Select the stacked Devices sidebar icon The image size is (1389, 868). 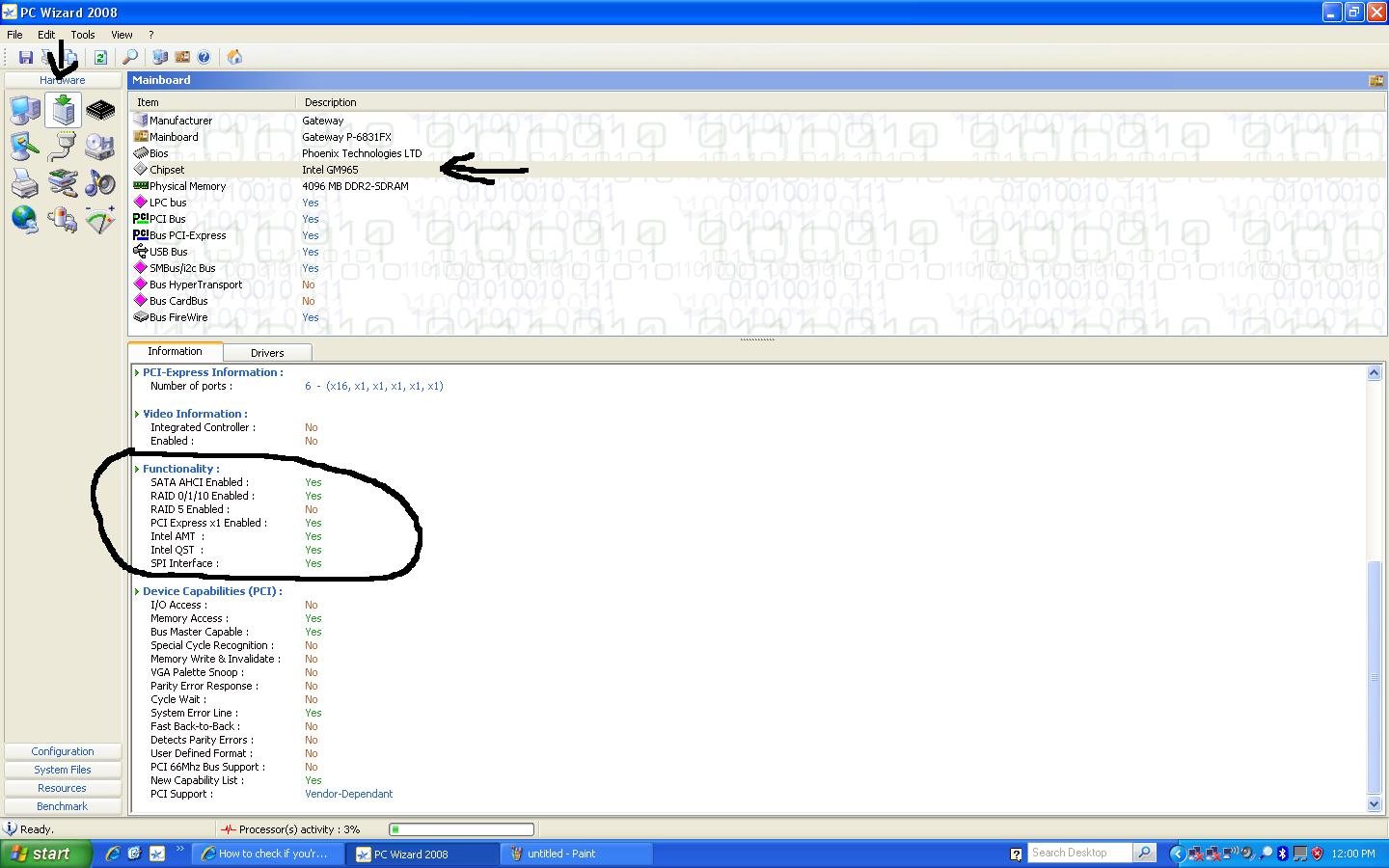pos(63,182)
